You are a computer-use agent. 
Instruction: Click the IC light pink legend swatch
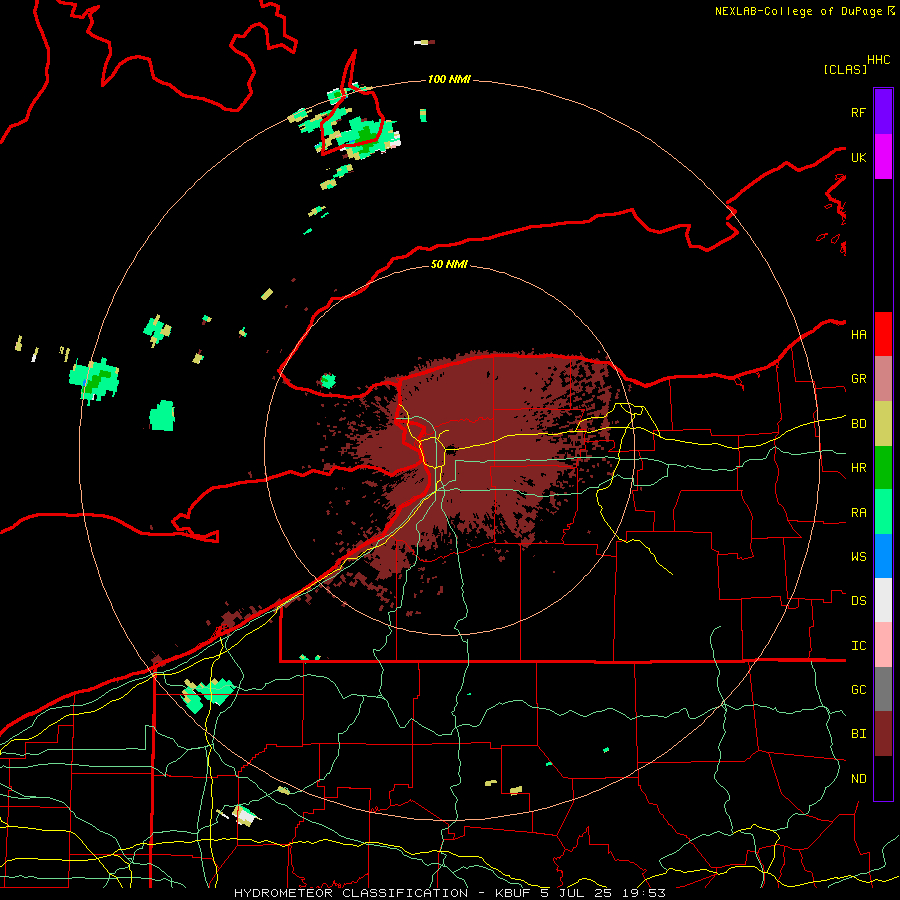[883, 645]
